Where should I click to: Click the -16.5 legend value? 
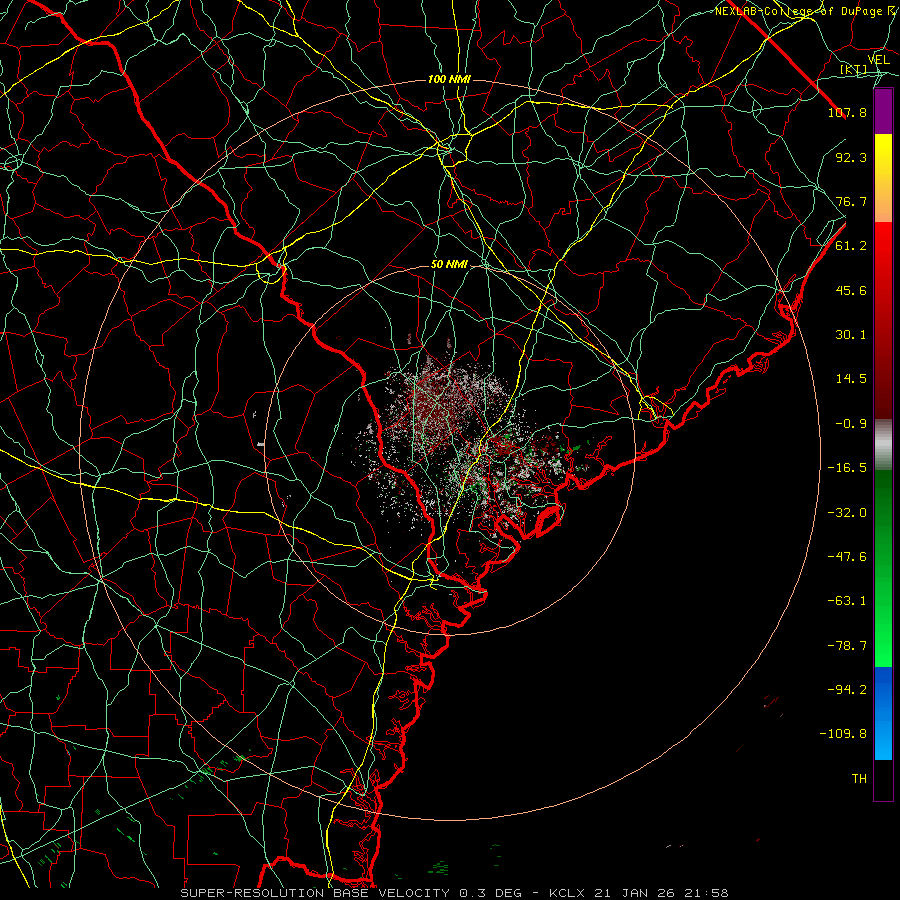click(x=847, y=468)
